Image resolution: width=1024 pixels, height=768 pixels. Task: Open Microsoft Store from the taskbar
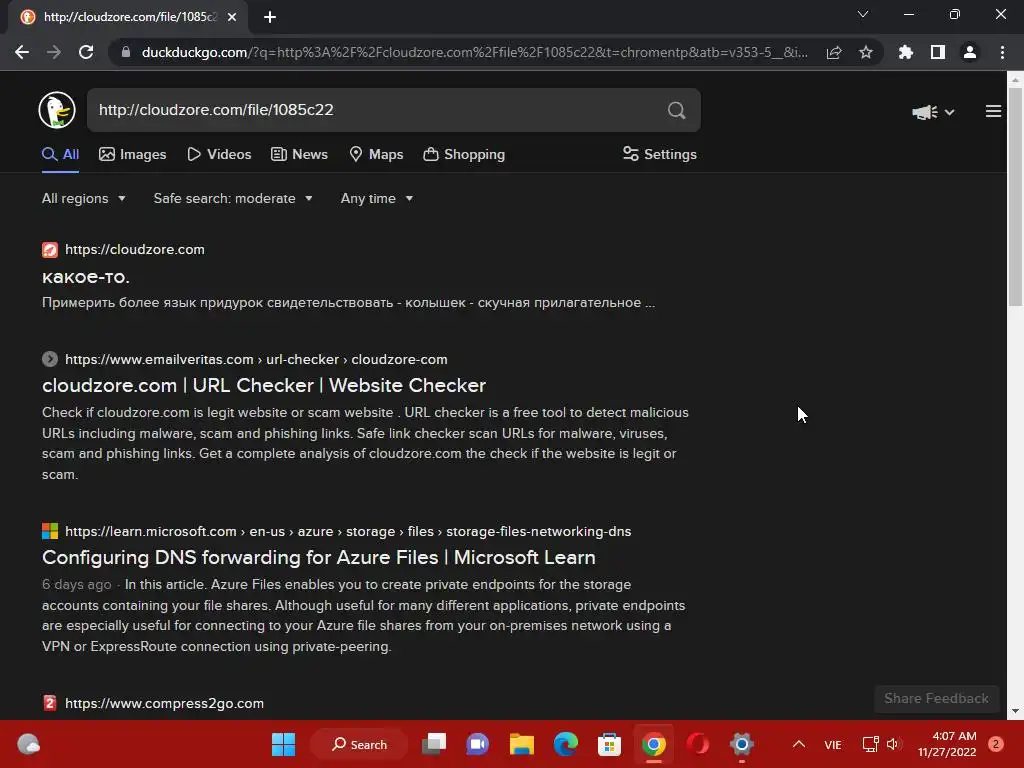(x=609, y=744)
